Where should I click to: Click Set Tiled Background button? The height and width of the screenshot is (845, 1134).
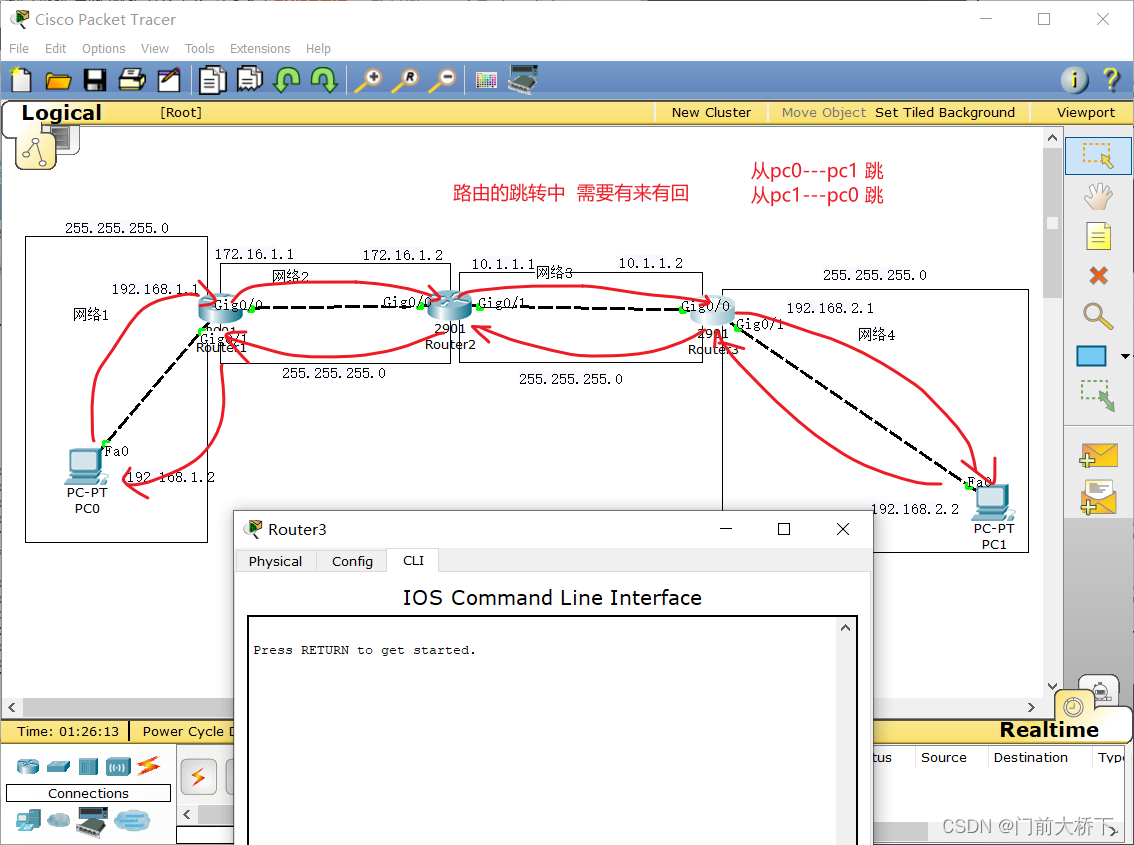pyautogui.click(x=945, y=112)
